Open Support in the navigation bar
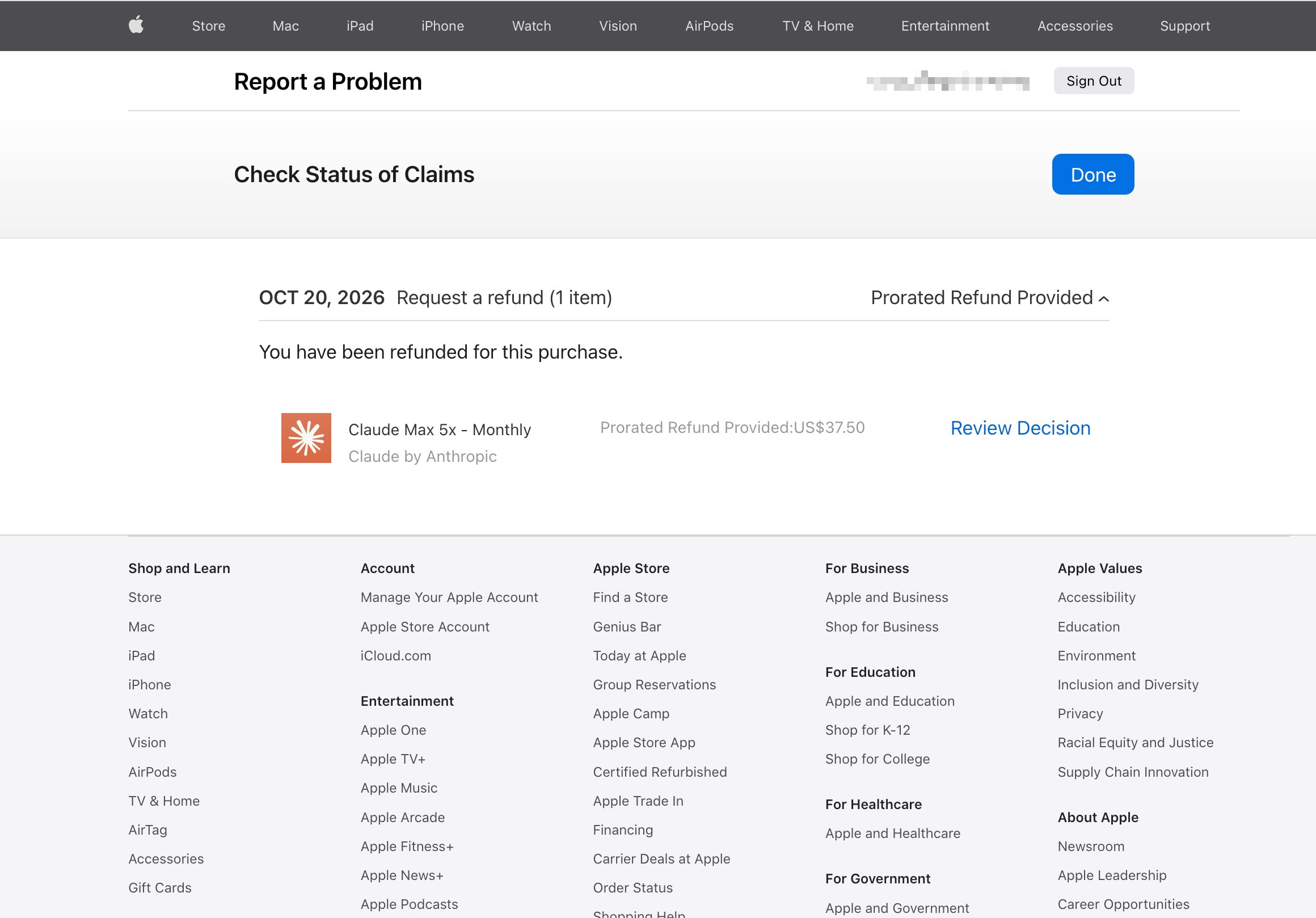The image size is (1316, 918). coord(1185,26)
